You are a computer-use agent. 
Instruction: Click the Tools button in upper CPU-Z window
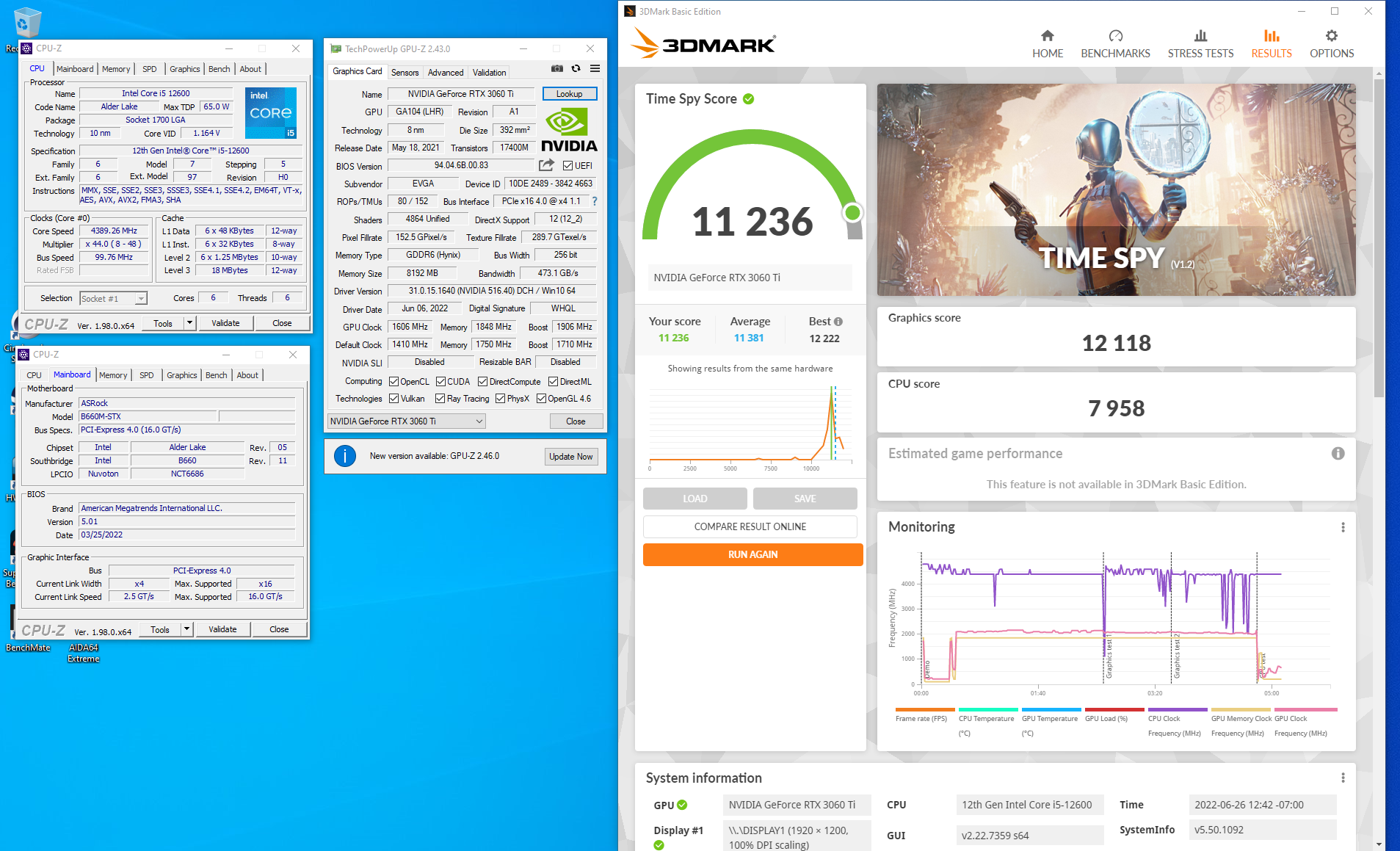click(163, 323)
